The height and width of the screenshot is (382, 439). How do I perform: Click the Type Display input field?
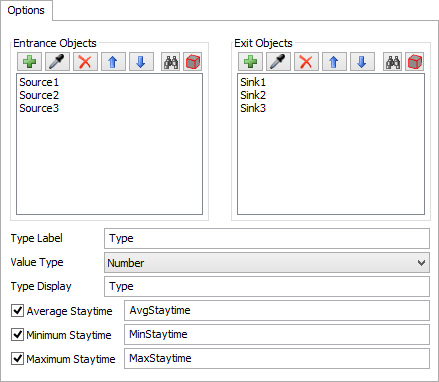267,286
